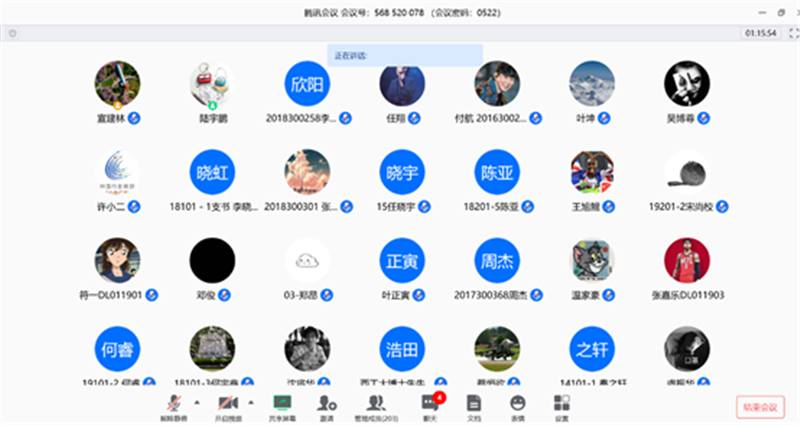Click the meeting info icon at top-left bar
This screenshot has height=425, width=800.
point(13,34)
